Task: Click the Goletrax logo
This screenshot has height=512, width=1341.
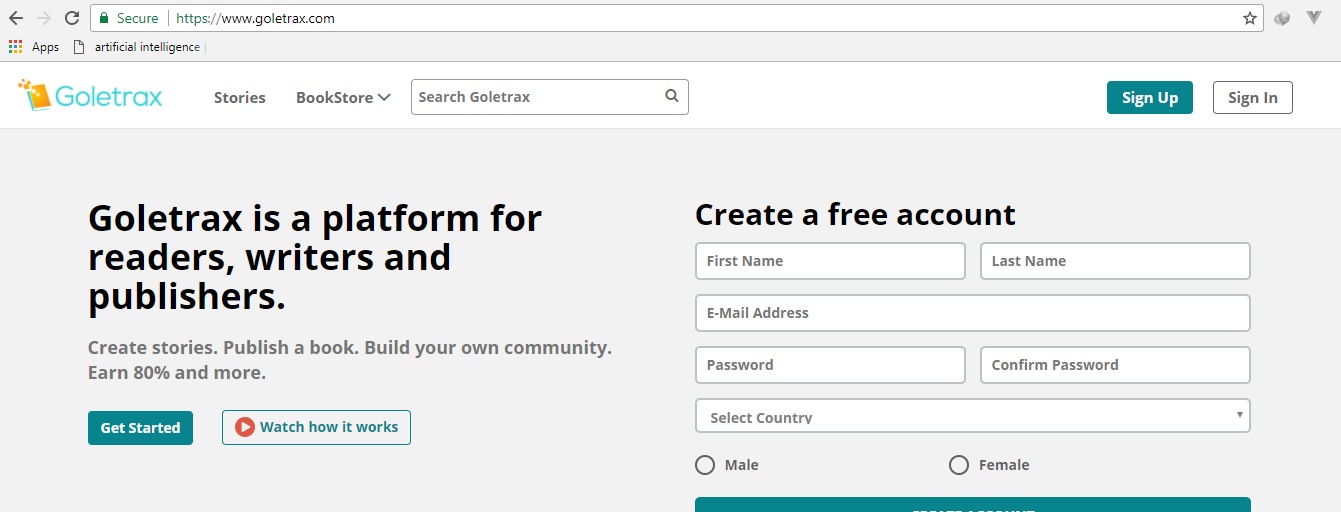Action: coord(90,96)
